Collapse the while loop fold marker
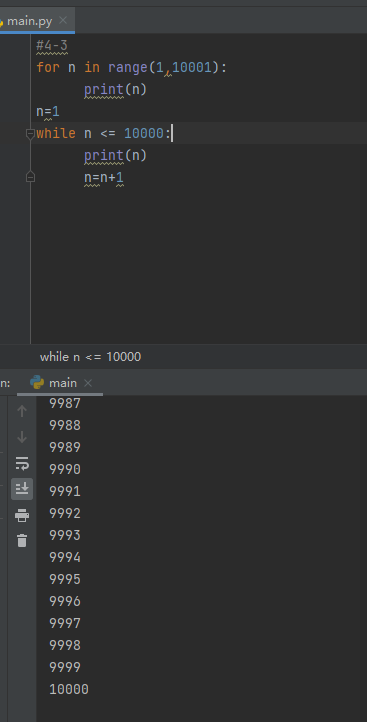Image resolution: width=367 pixels, height=722 pixels. [x=30, y=134]
